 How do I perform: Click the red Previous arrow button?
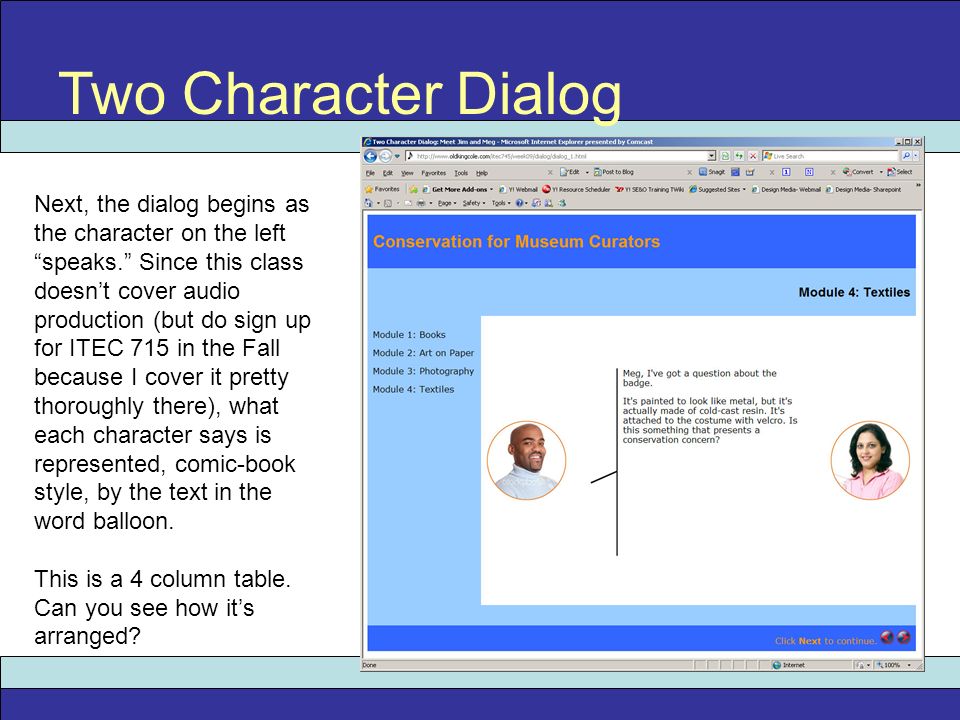pyautogui.click(x=887, y=638)
